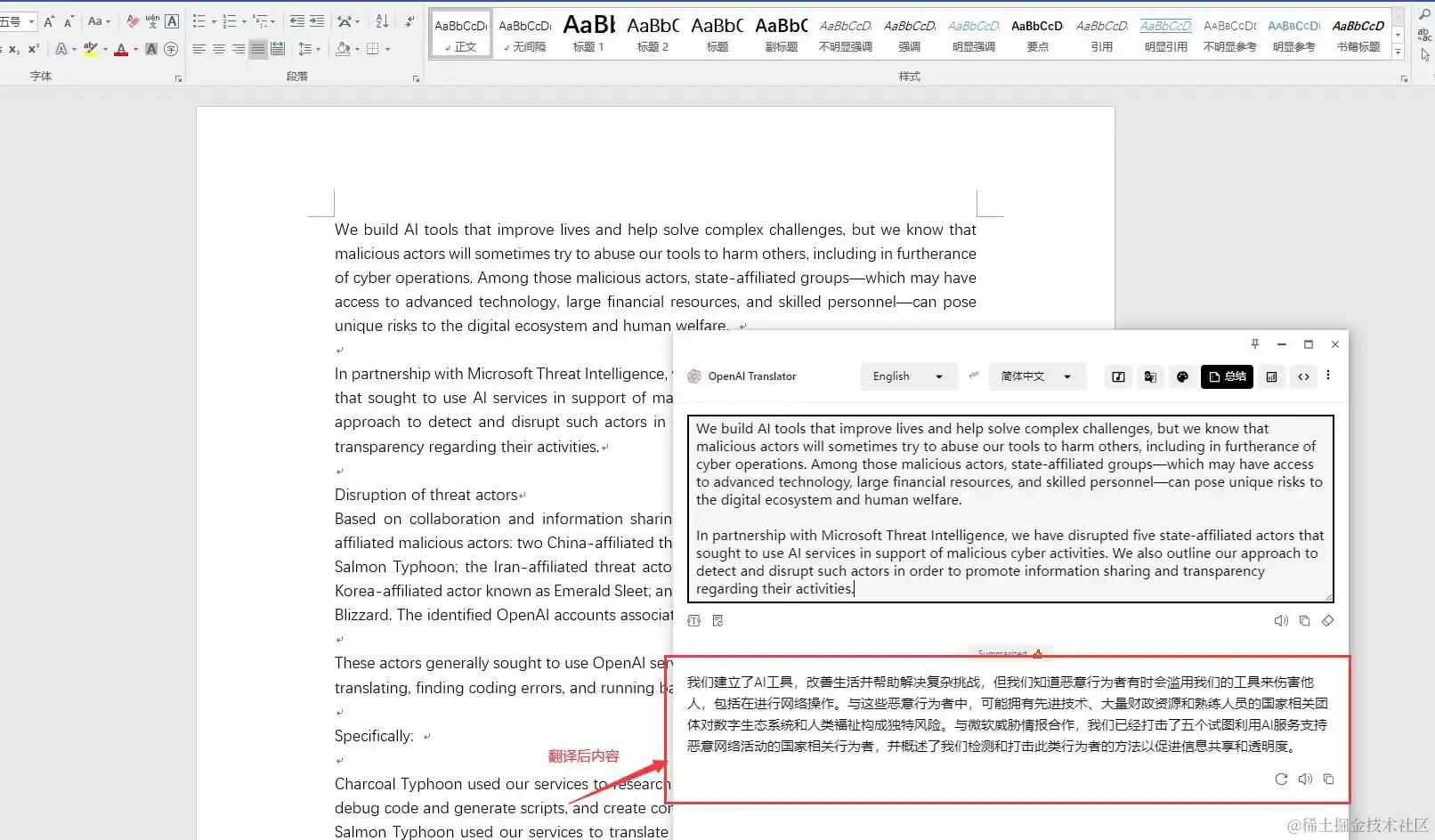The width and height of the screenshot is (1435, 840).
Task: Click the Text Effects (outlined A) icon
Action: pos(61,49)
